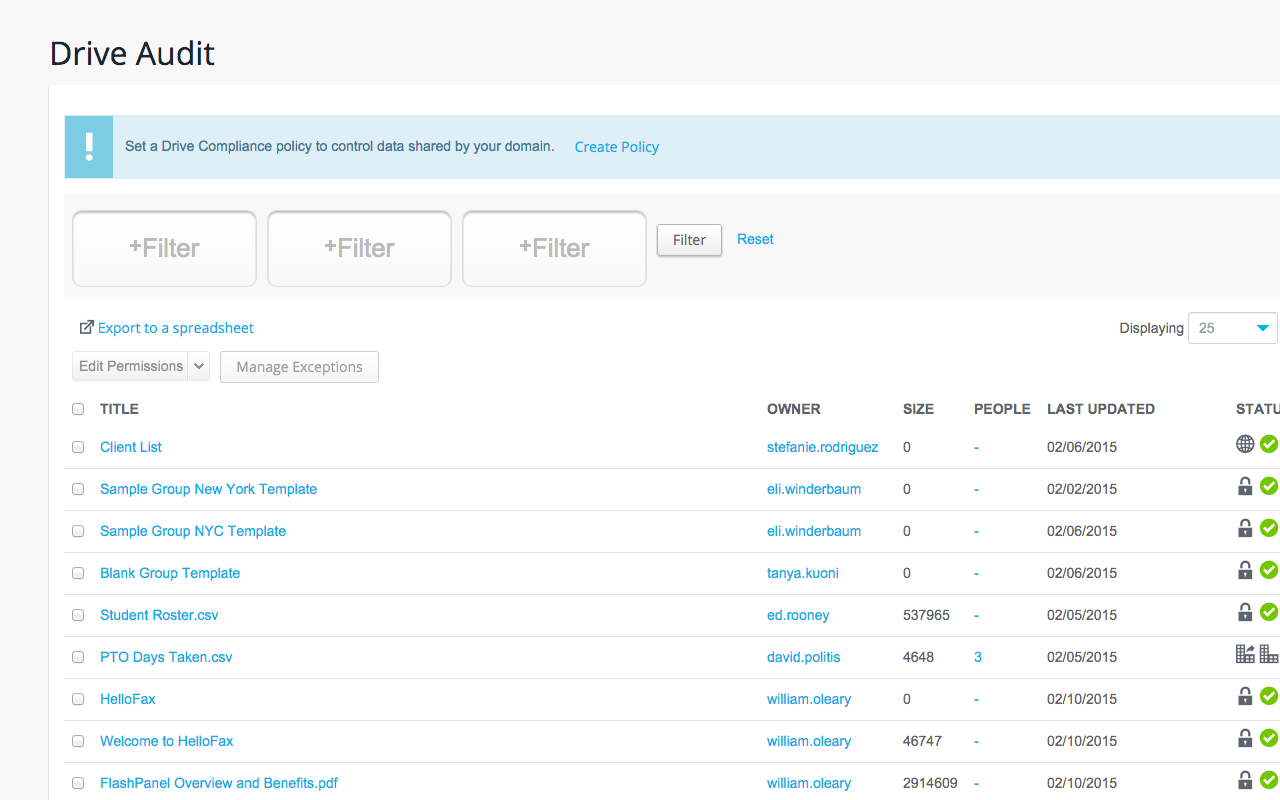Click green checkmark for Student Roster.csv
1280x800 pixels.
coord(1269,612)
